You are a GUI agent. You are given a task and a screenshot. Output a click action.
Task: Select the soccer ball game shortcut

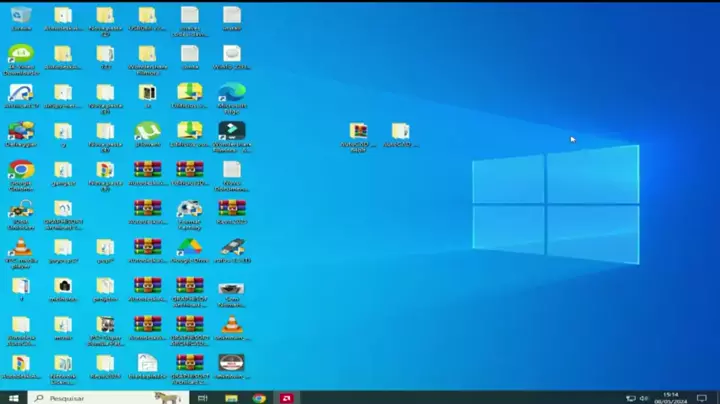(x=189, y=209)
